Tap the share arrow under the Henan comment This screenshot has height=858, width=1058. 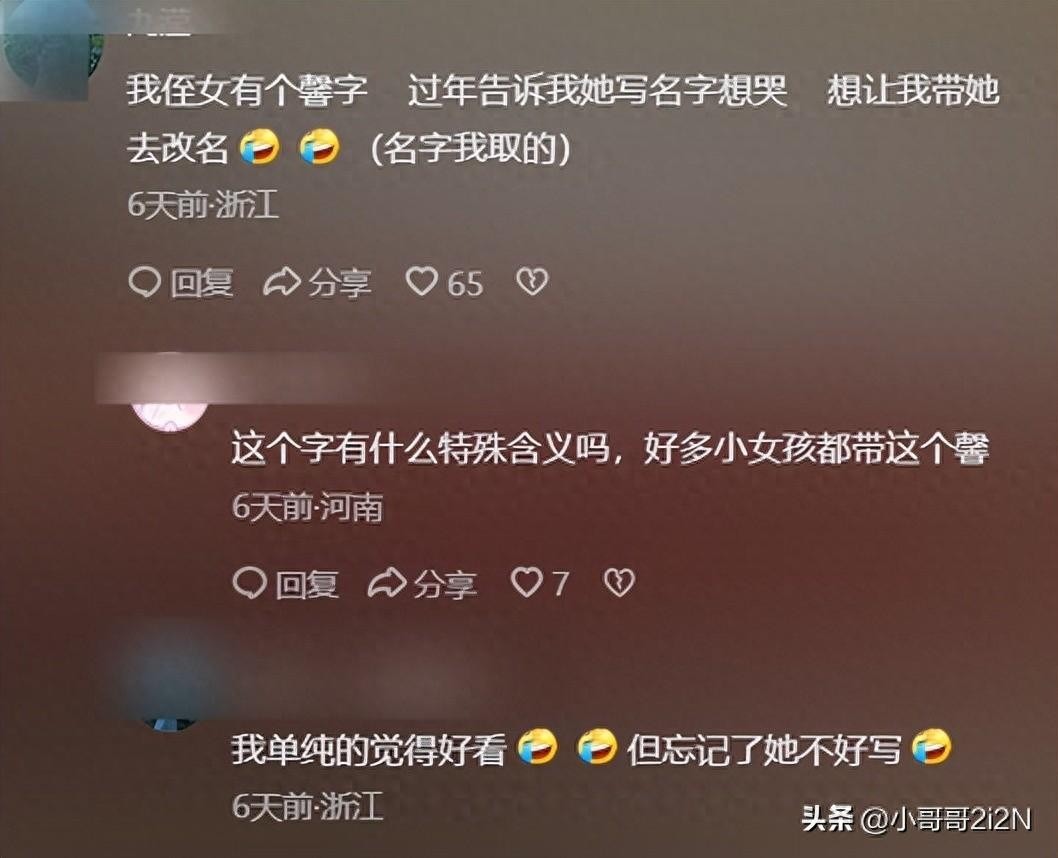pyautogui.click(x=387, y=583)
